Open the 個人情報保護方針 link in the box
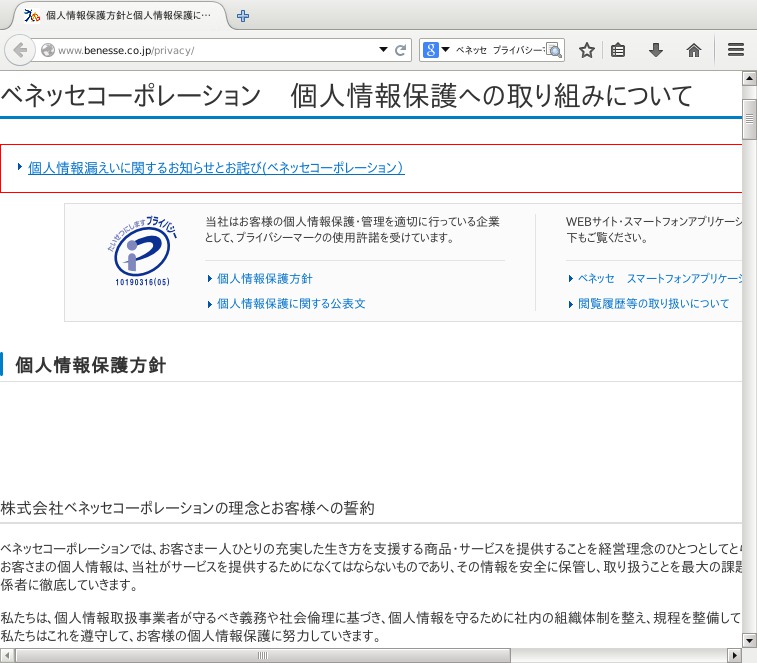The image size is (757, 663). point(265,279)
